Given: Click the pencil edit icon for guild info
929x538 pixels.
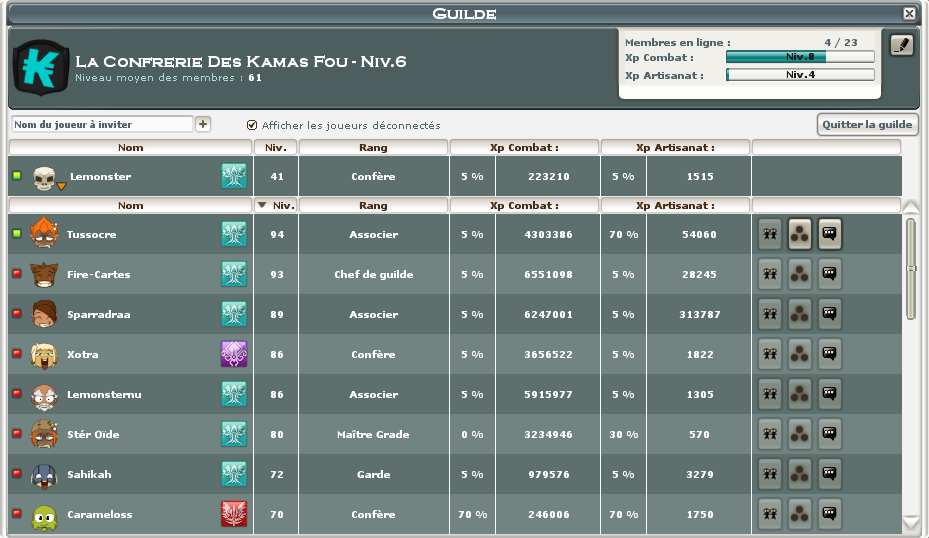Looking at the screenshot, I should click(901, 45).
